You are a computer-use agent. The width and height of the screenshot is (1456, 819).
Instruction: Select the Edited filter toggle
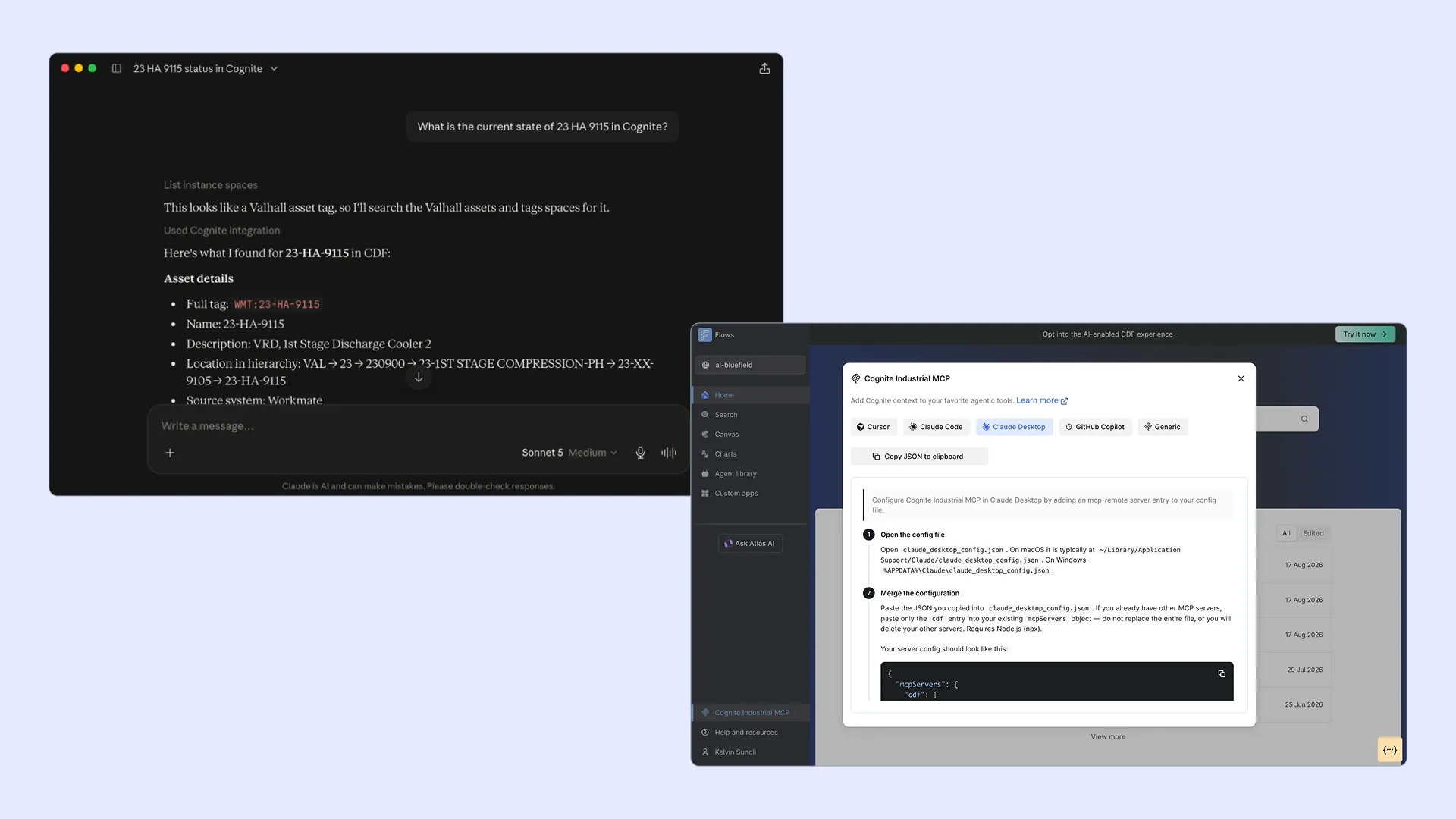(1313, 533)
